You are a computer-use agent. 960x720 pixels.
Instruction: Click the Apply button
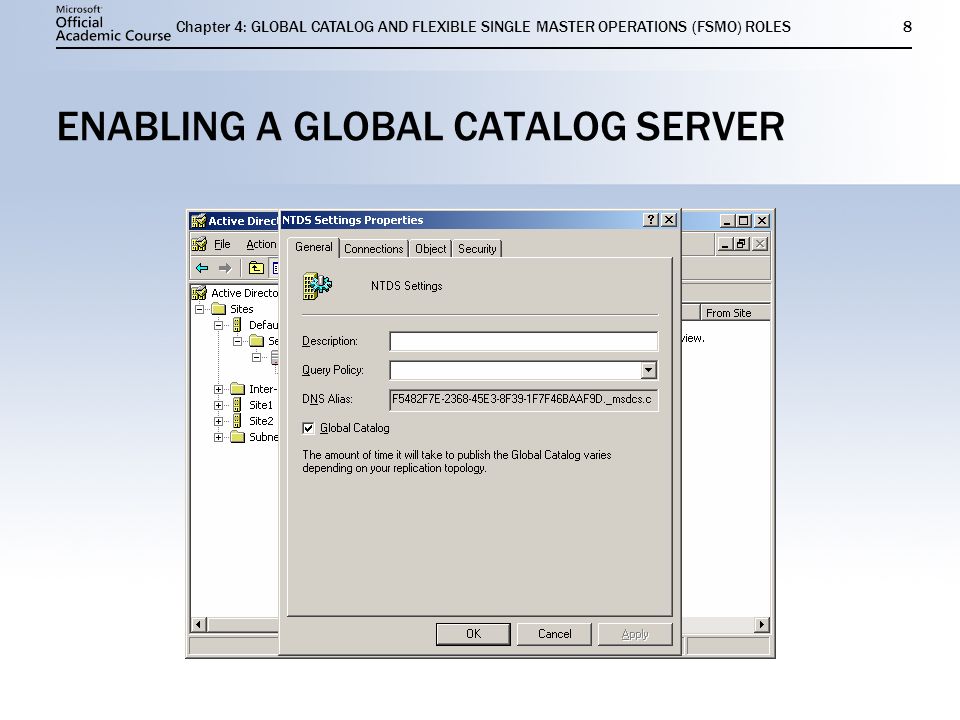point(635,634)
